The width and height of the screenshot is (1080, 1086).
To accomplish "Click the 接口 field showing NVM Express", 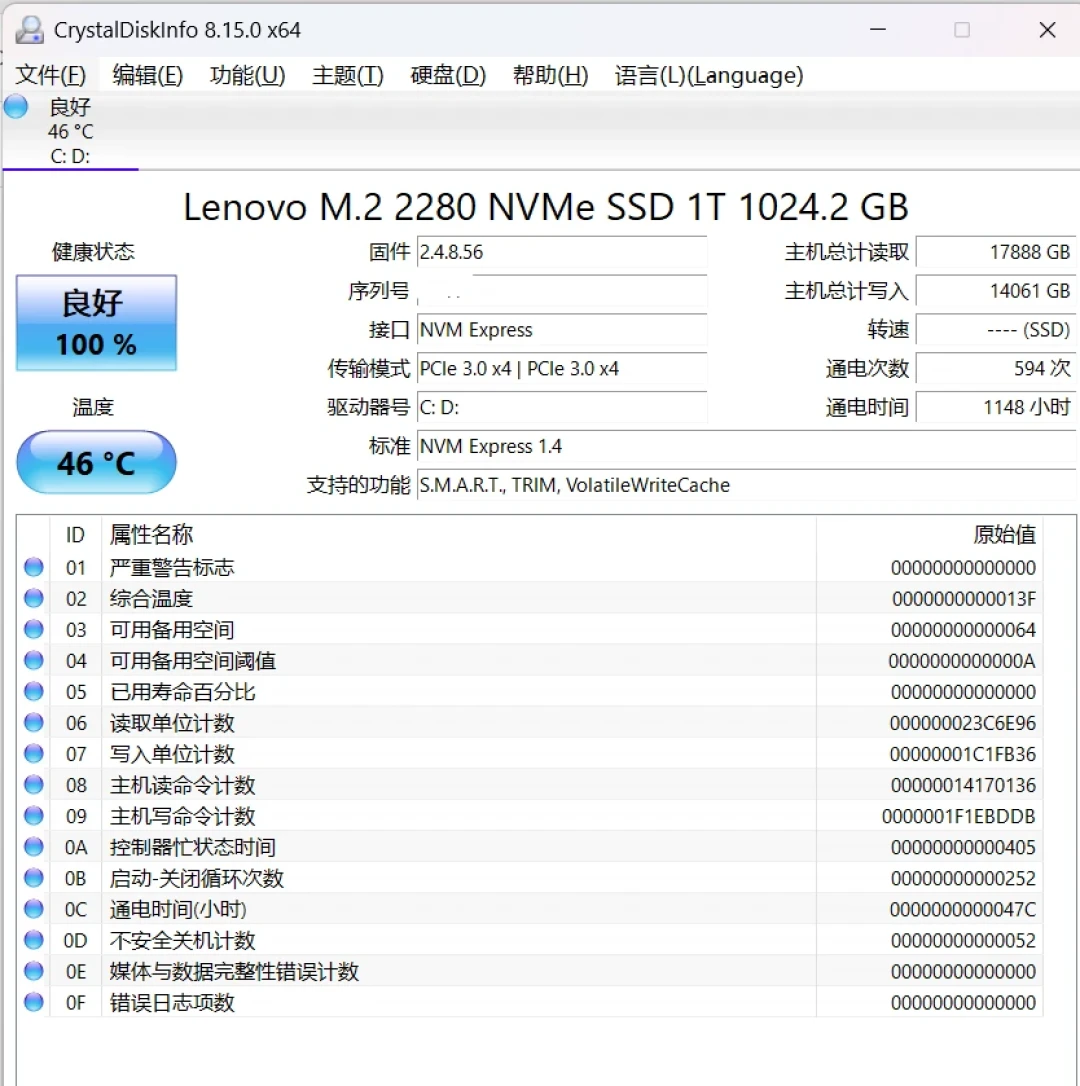I will click(562, 330).
